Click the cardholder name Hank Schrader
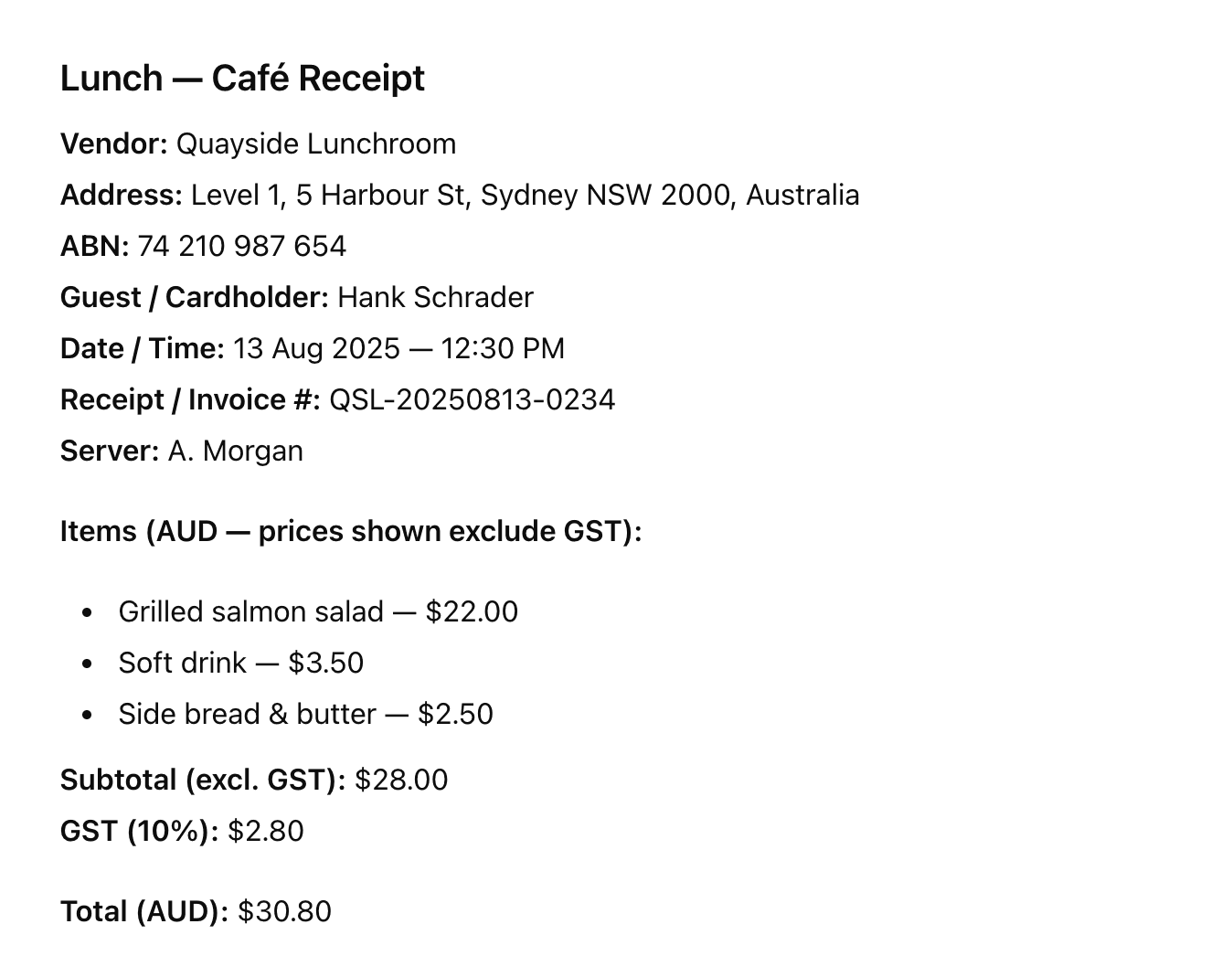Screen dimensions: 1232x956 click(435, 298)
